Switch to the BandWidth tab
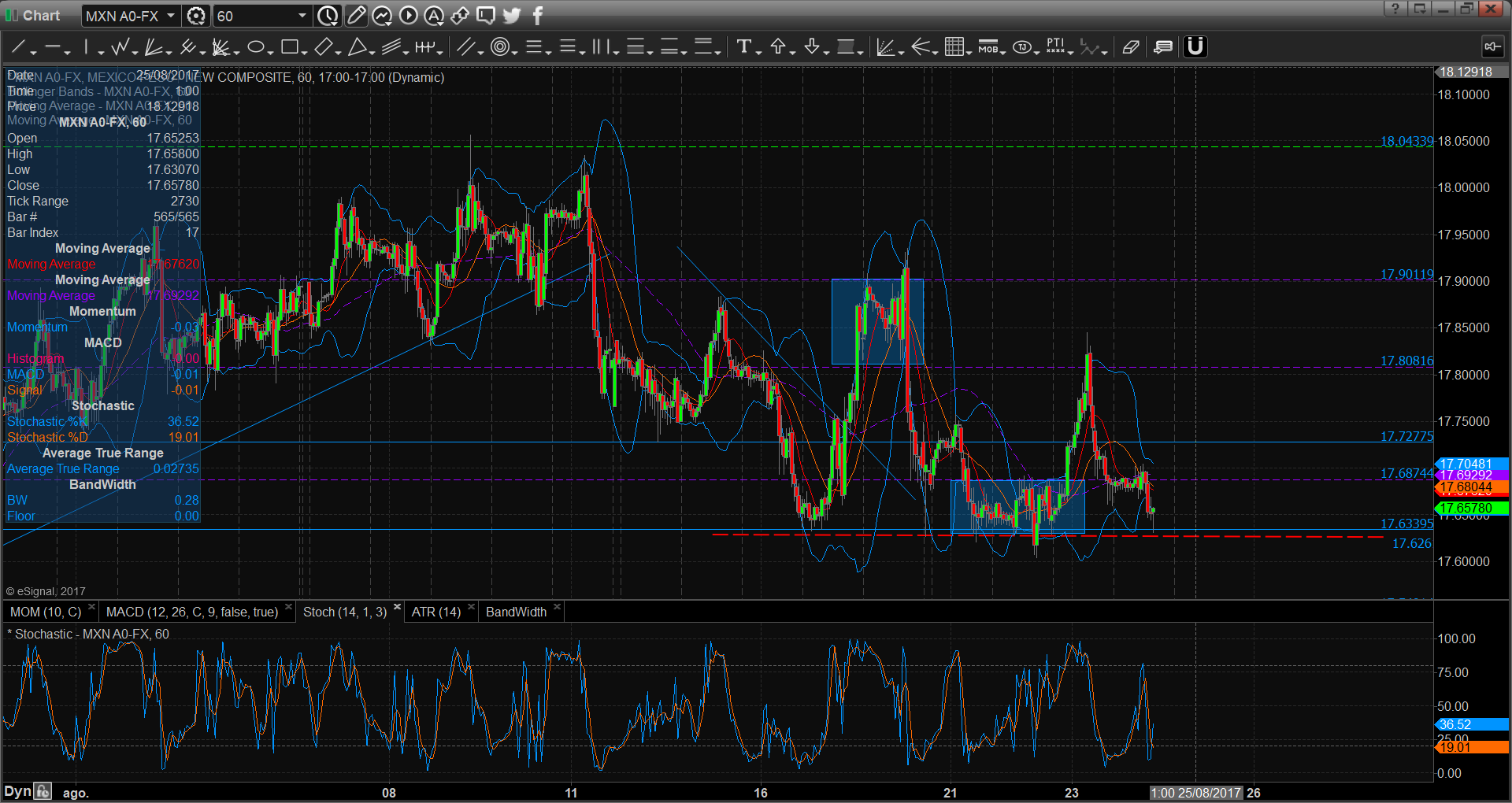 click(516, 612)
